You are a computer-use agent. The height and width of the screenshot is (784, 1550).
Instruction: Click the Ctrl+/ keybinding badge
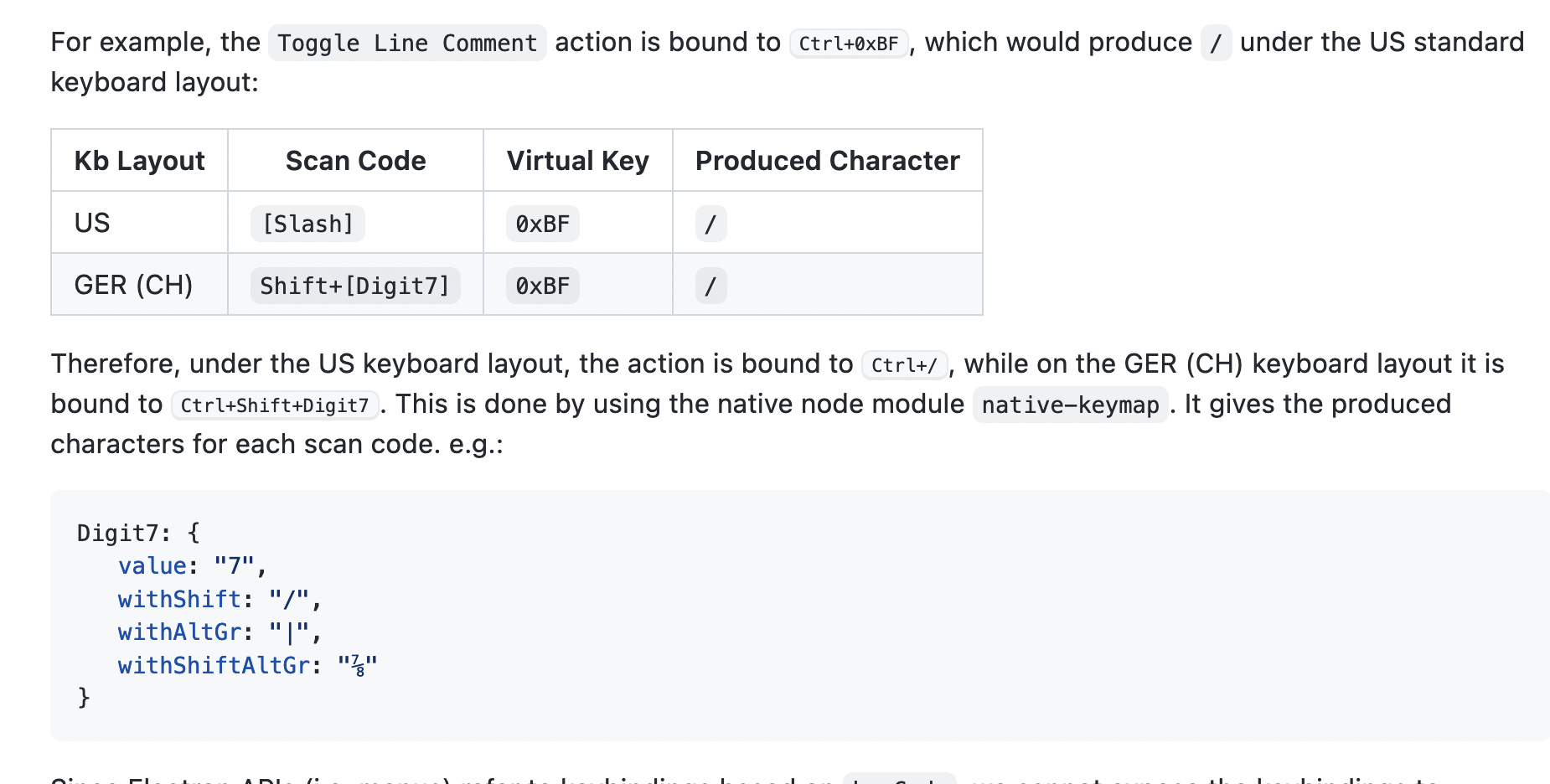point(905,365)
